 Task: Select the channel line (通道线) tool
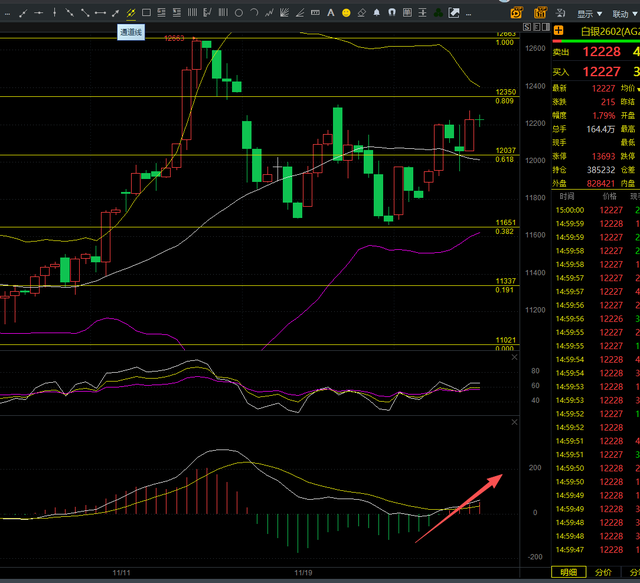[131, 13]
